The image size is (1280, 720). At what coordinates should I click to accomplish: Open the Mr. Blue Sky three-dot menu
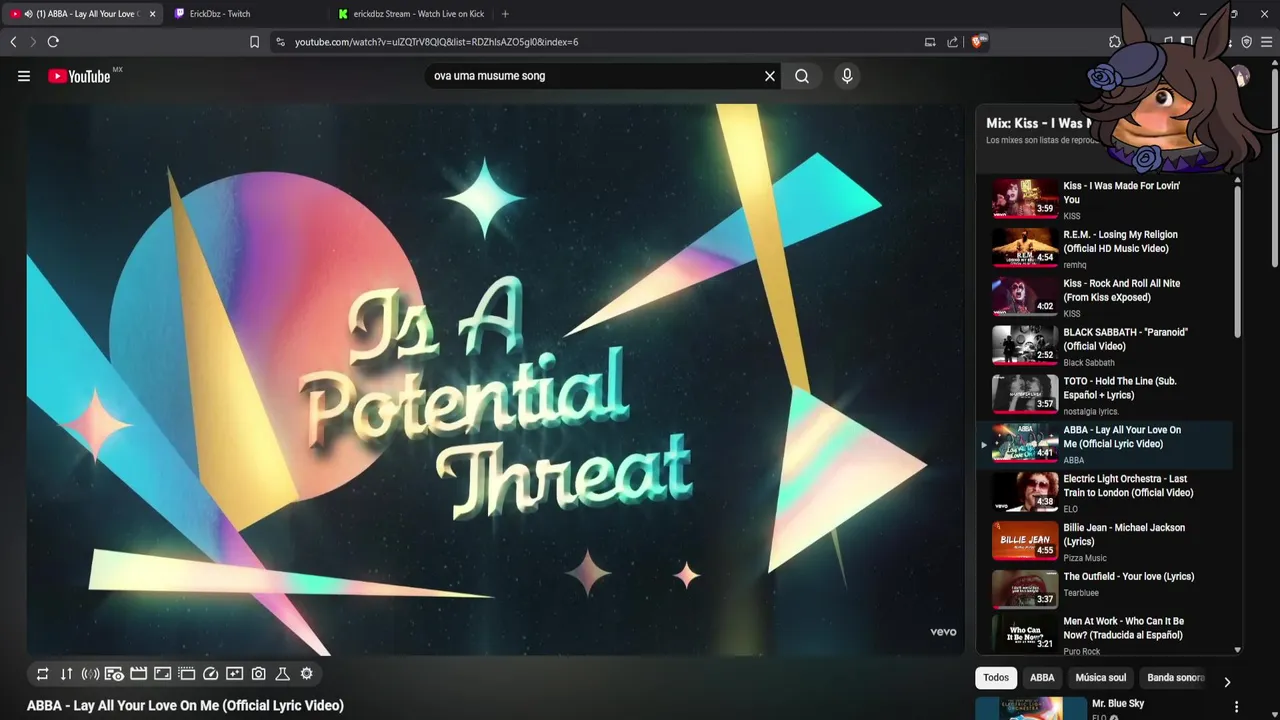1237,707
